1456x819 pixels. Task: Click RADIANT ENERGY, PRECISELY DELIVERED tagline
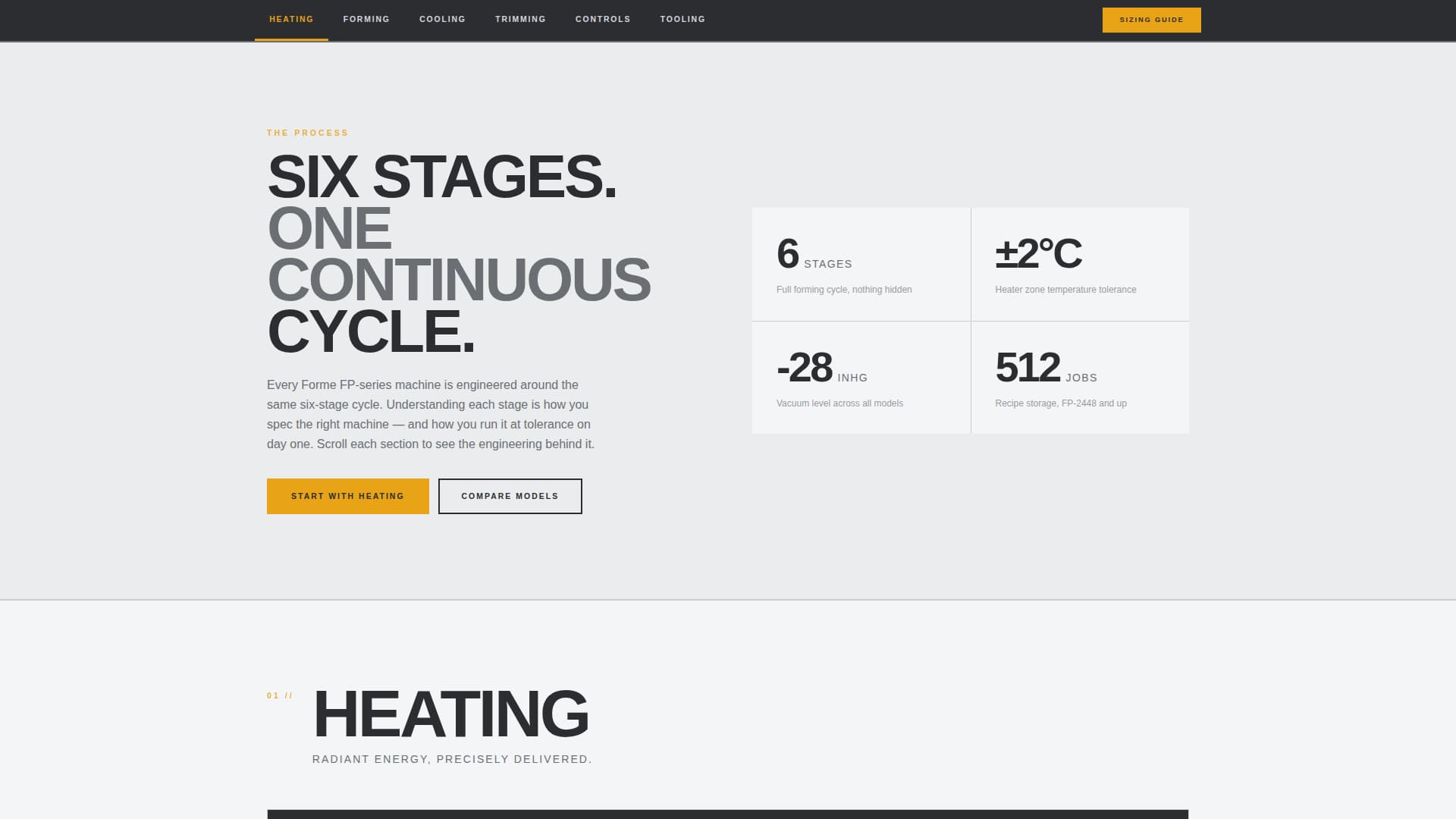click(452, 758)
